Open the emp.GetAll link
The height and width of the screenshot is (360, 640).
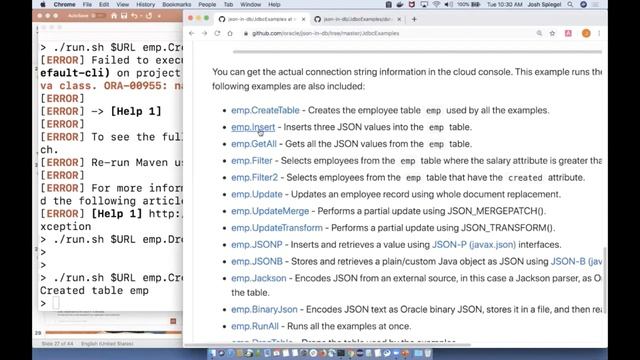[254, 144]
